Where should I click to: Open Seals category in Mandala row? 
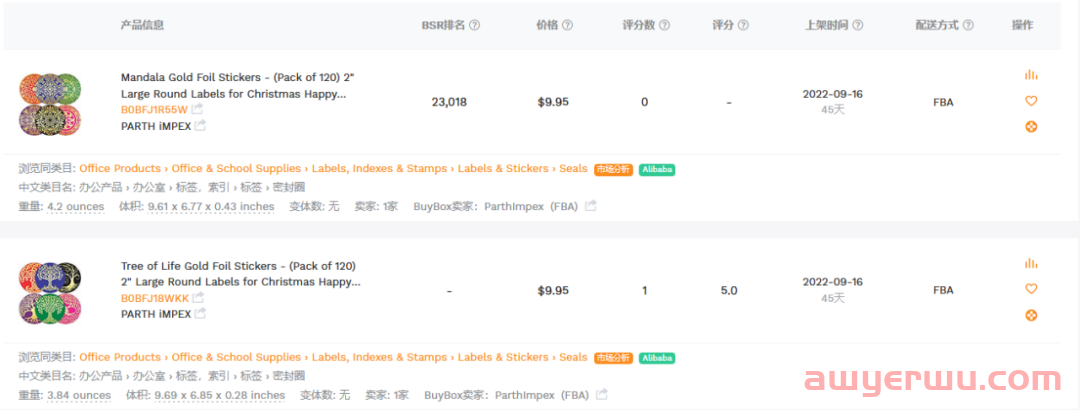click(573, 169)
